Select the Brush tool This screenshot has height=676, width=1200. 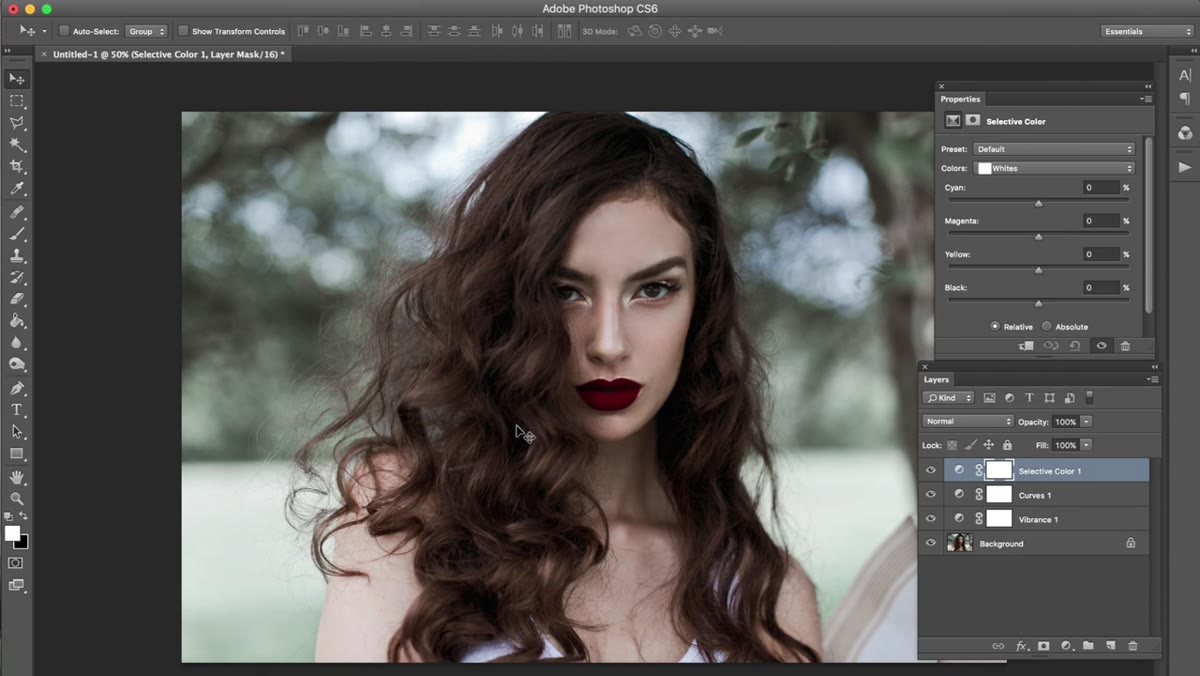point(17,234)
